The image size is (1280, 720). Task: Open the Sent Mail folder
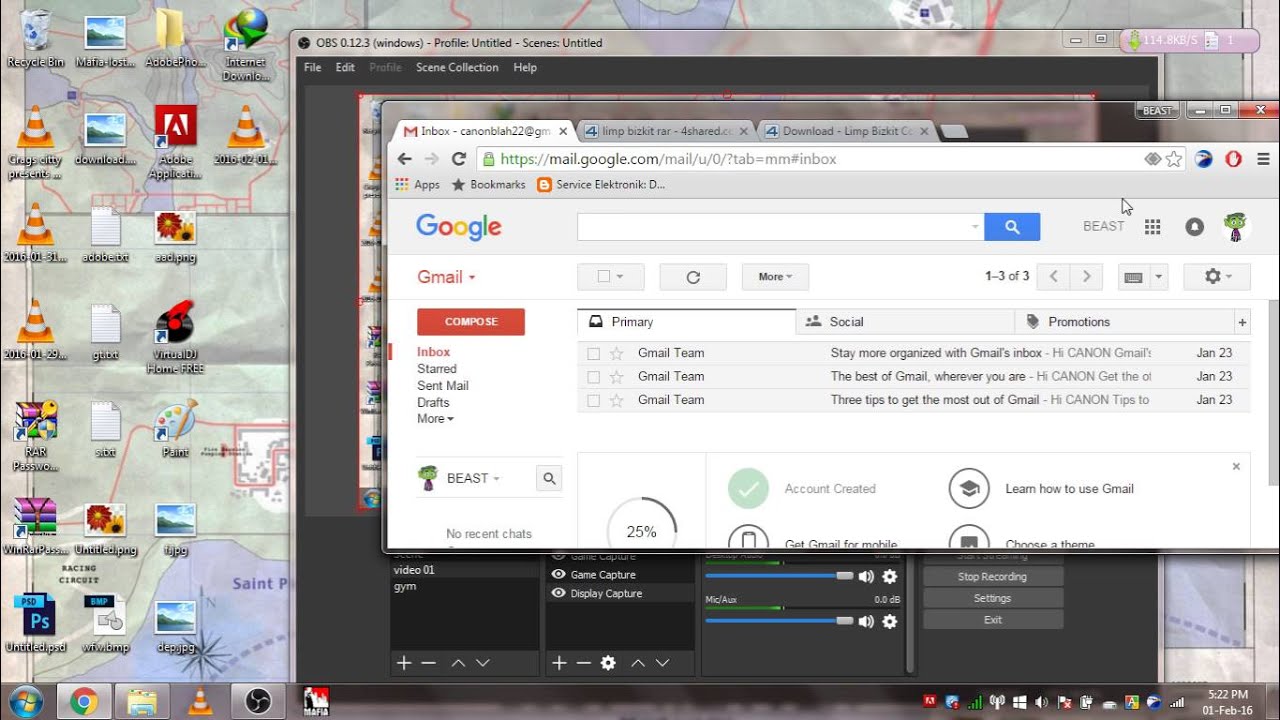[x=443, y=386]
